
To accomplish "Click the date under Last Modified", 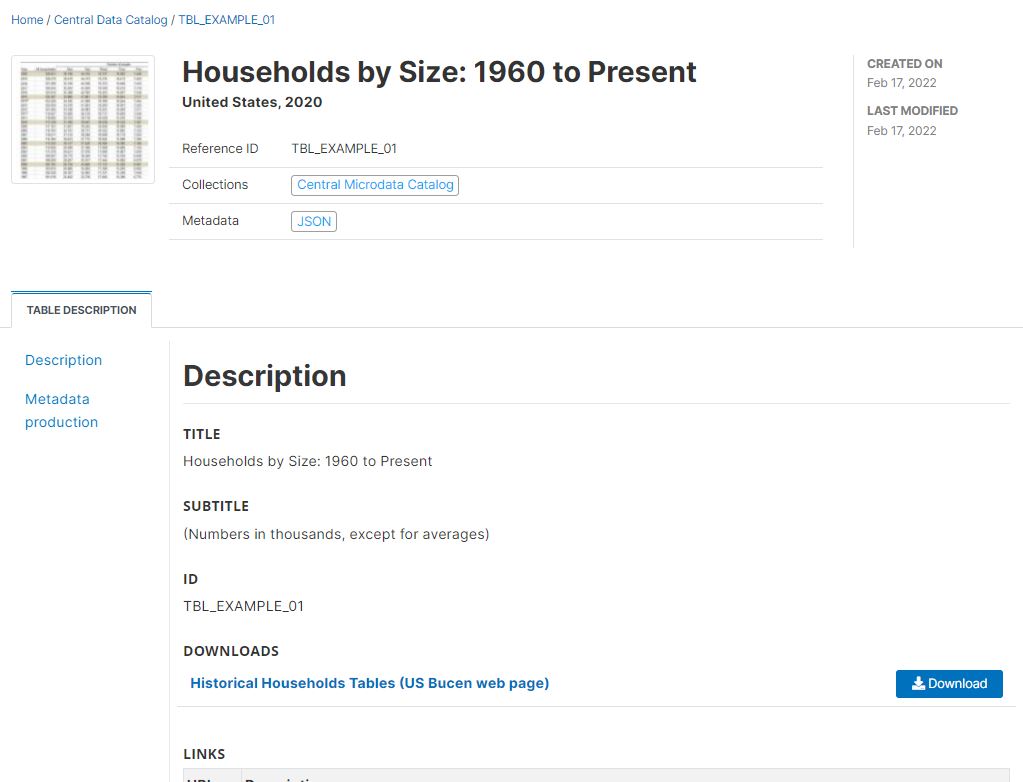I will click(x=901, y=131).
